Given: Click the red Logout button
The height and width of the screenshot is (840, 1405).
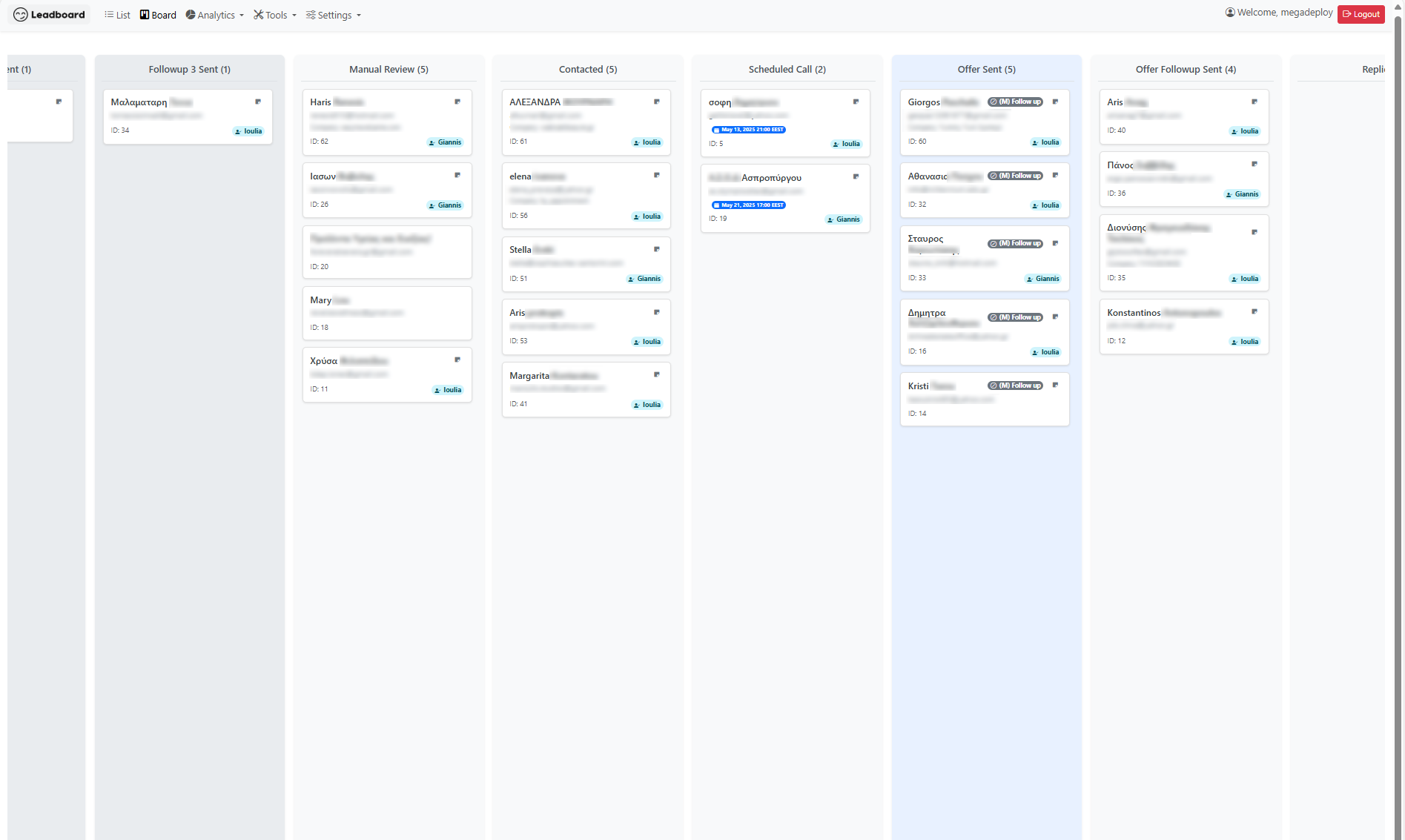Looking at the screenshot, I should (x=1361, y=14).
